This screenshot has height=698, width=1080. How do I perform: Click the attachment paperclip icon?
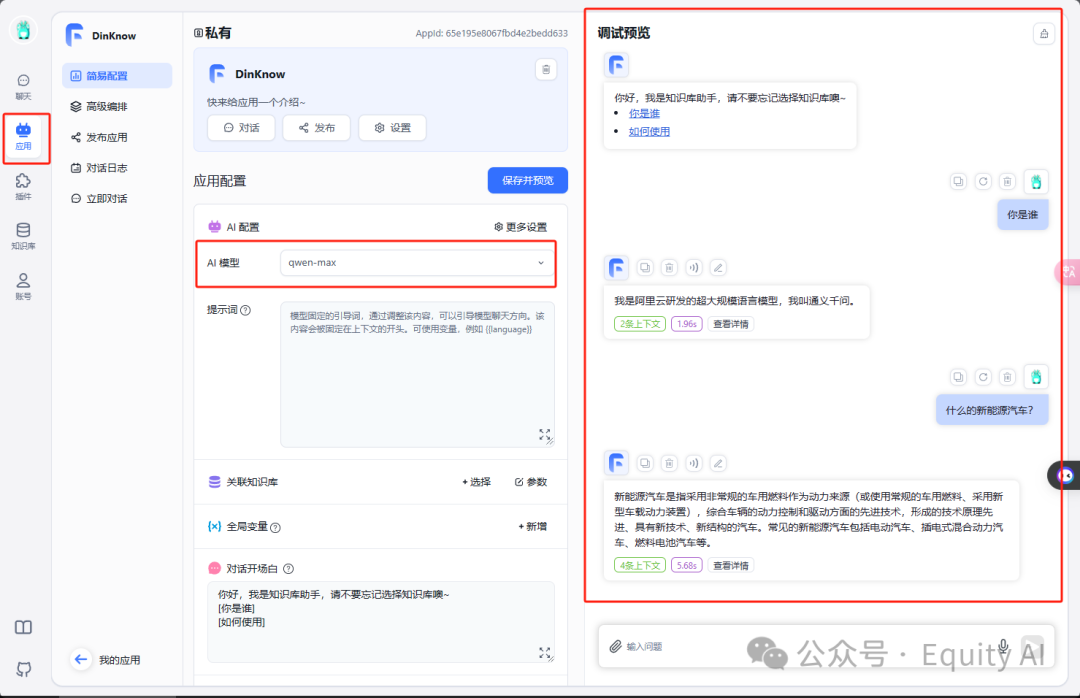615,646
